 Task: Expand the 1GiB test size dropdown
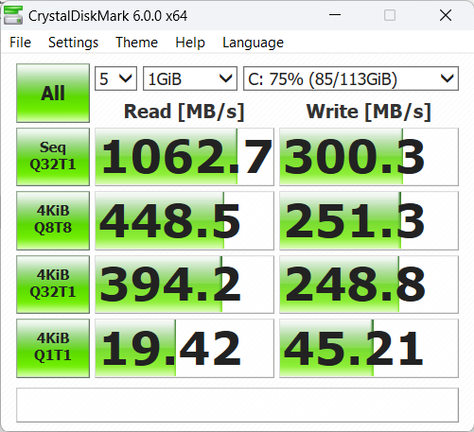[190, 79]
